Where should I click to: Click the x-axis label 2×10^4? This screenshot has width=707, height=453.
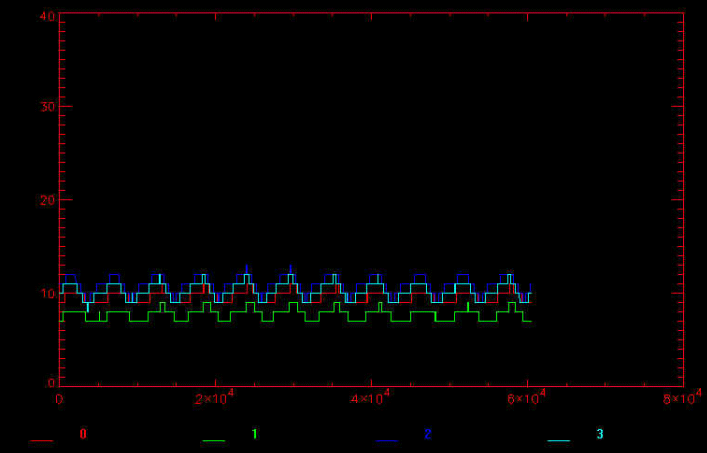(213, 398)
